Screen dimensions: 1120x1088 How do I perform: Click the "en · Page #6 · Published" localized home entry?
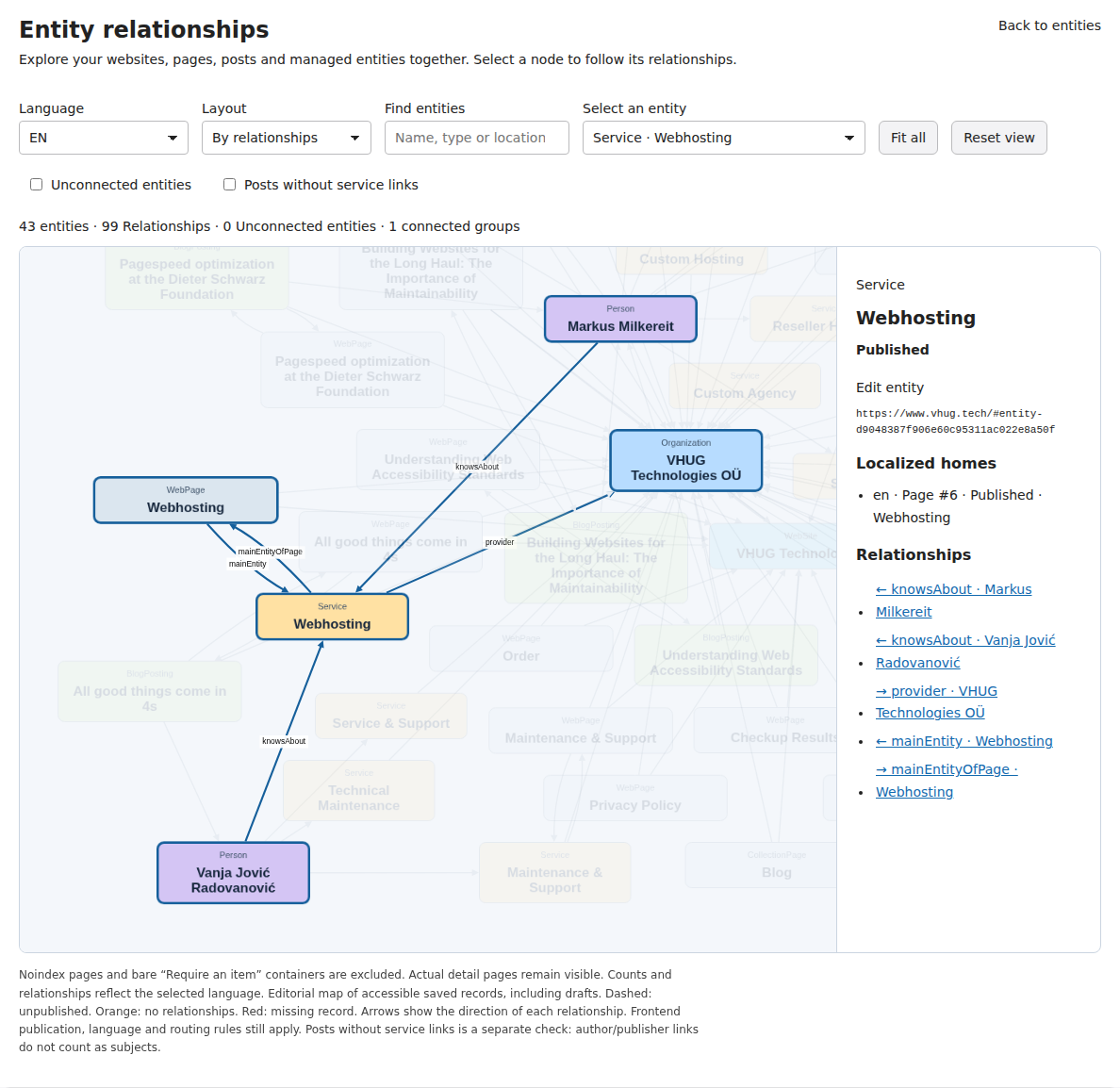(x=957, y=506)
